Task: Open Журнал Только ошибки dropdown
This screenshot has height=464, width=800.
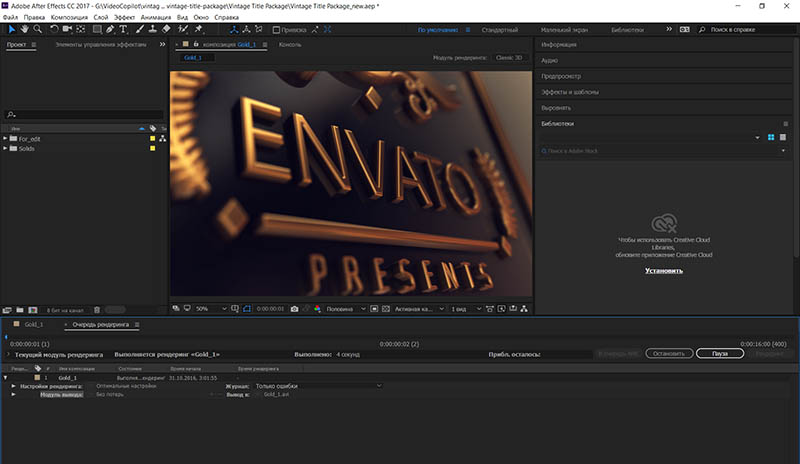Action: [317, 386]
